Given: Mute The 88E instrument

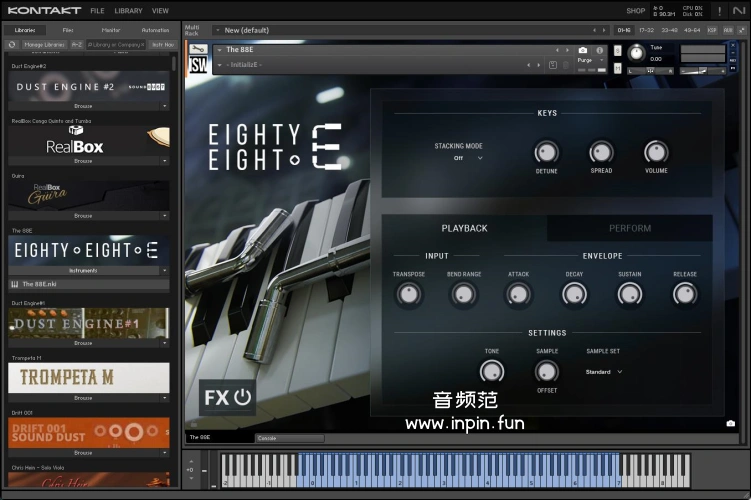Looking at the screenshot, I should point(618,68).
